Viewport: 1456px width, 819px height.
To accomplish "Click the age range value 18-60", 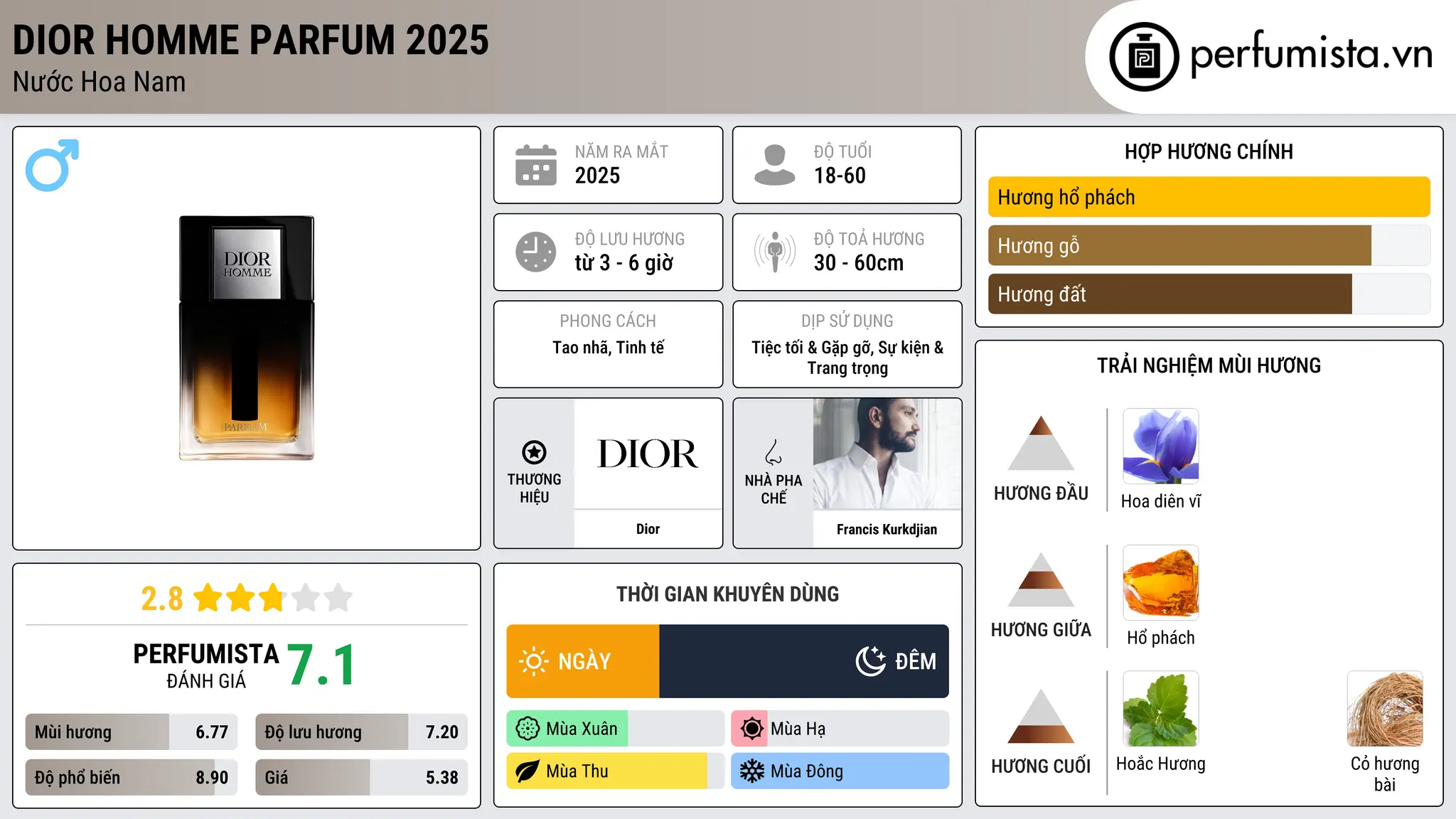I will [840, 176].
